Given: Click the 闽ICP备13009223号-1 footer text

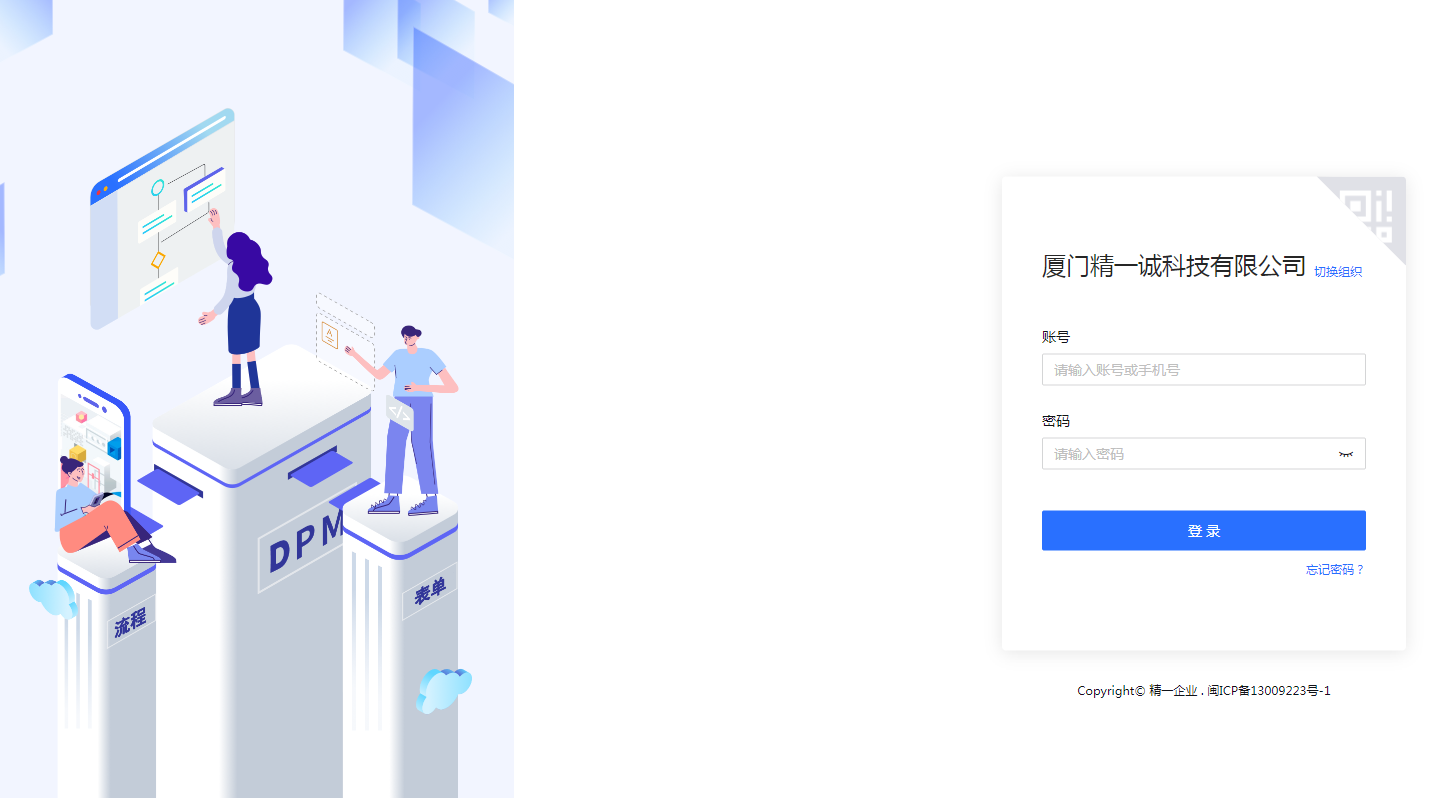Looking at the screenshot, I should 1269,691.
